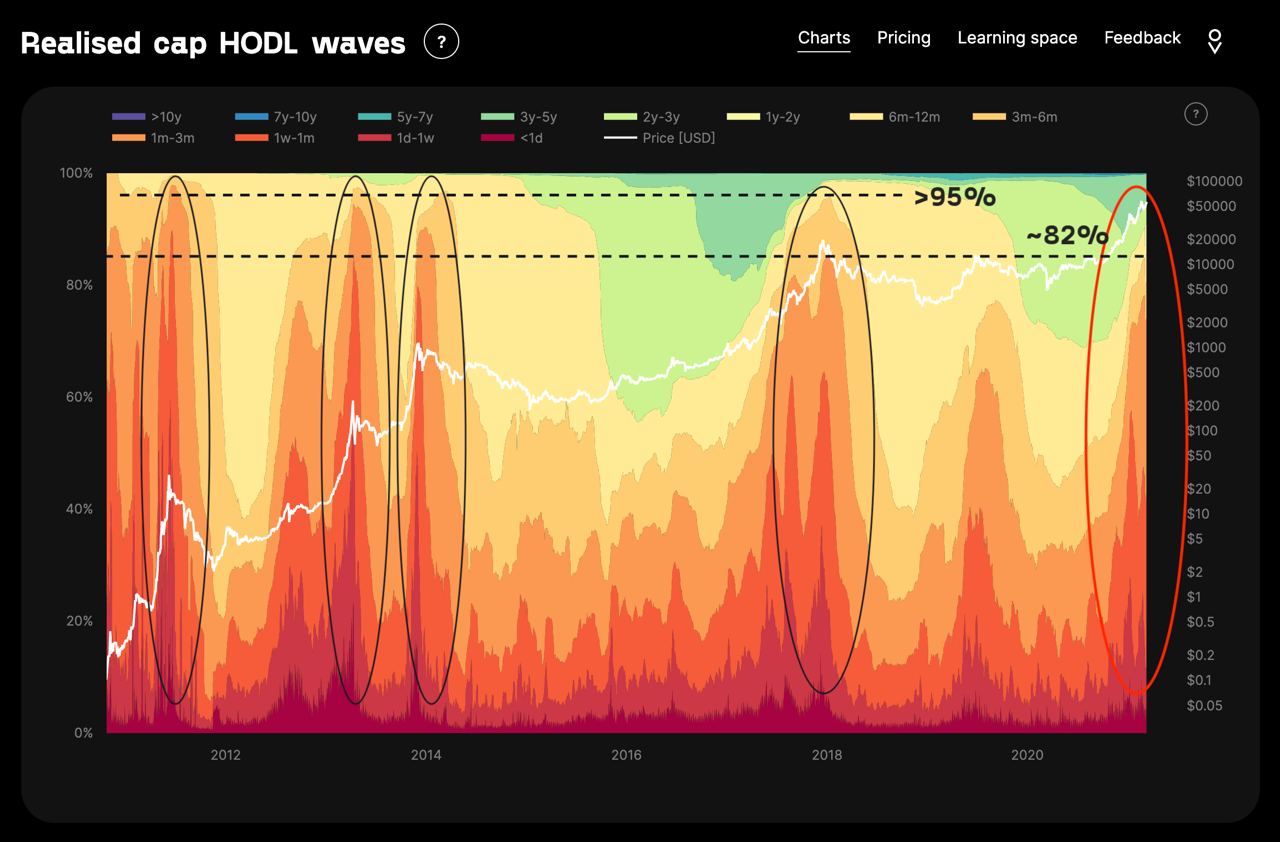Open the location pin icon in header

coord(1215,40)
